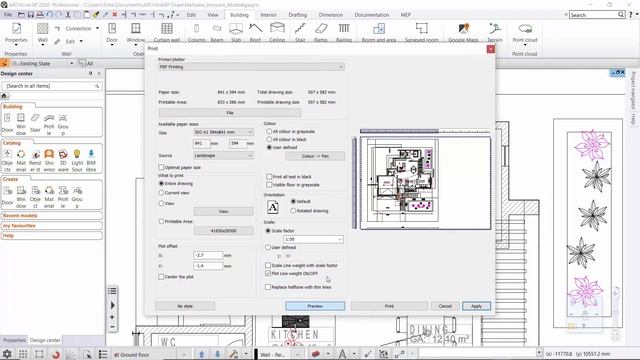This screenshot has height=360, width=640.
Task: Select the Ramp tool
Action: (321, 32)
